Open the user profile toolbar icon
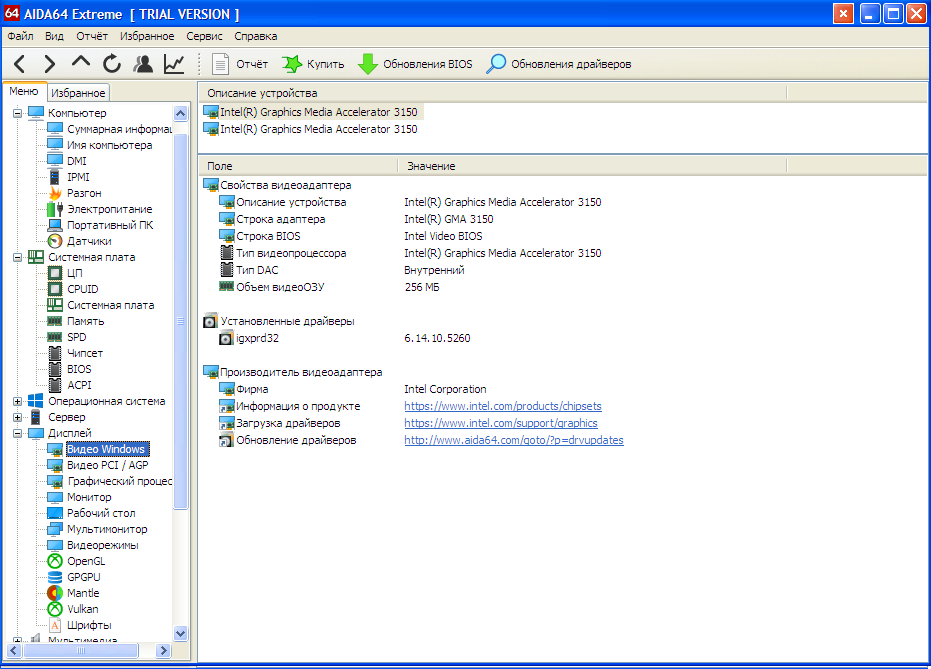The image size is (931, 669). (142, 64)
